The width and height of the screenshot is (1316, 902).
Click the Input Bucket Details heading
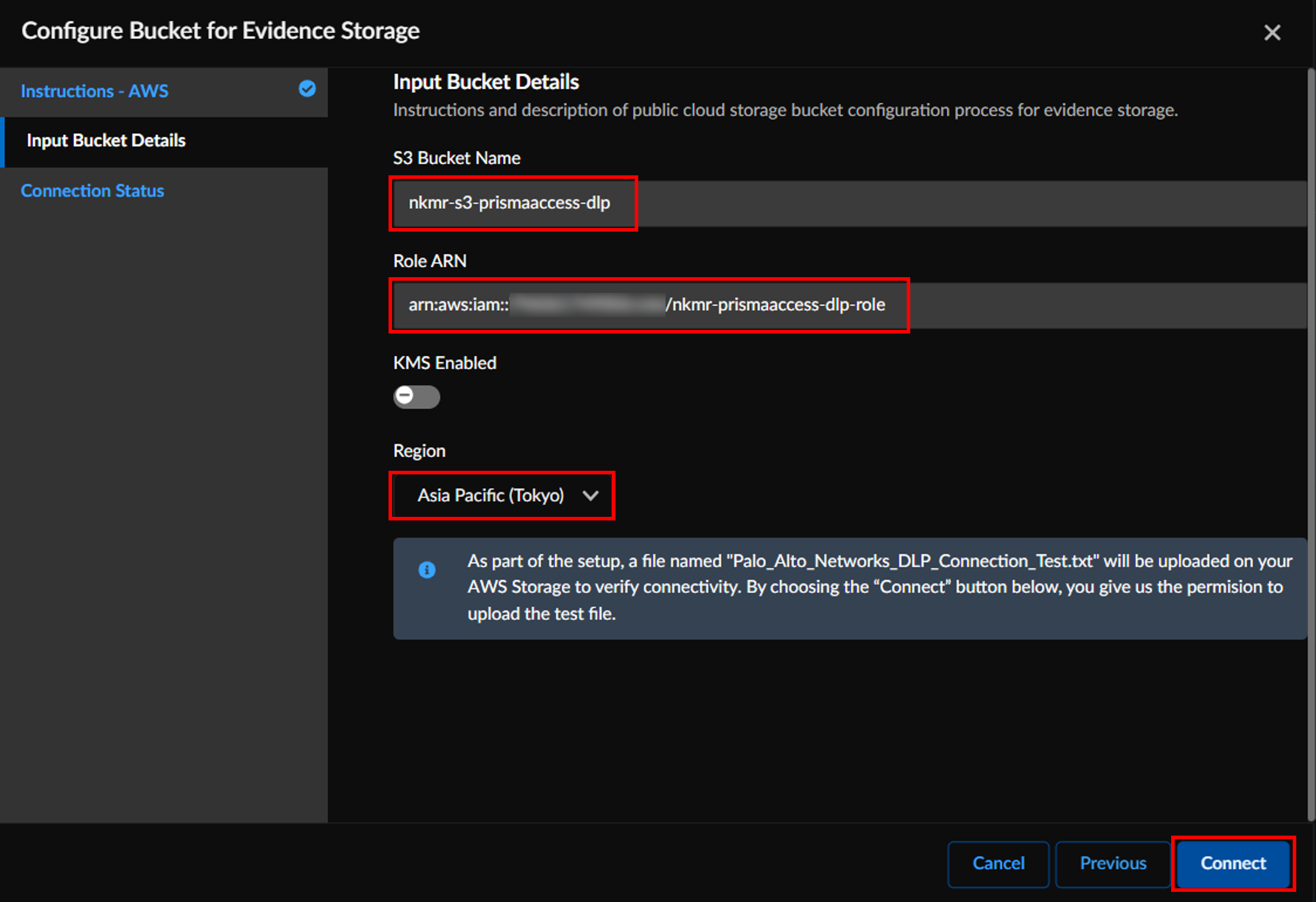486,82
